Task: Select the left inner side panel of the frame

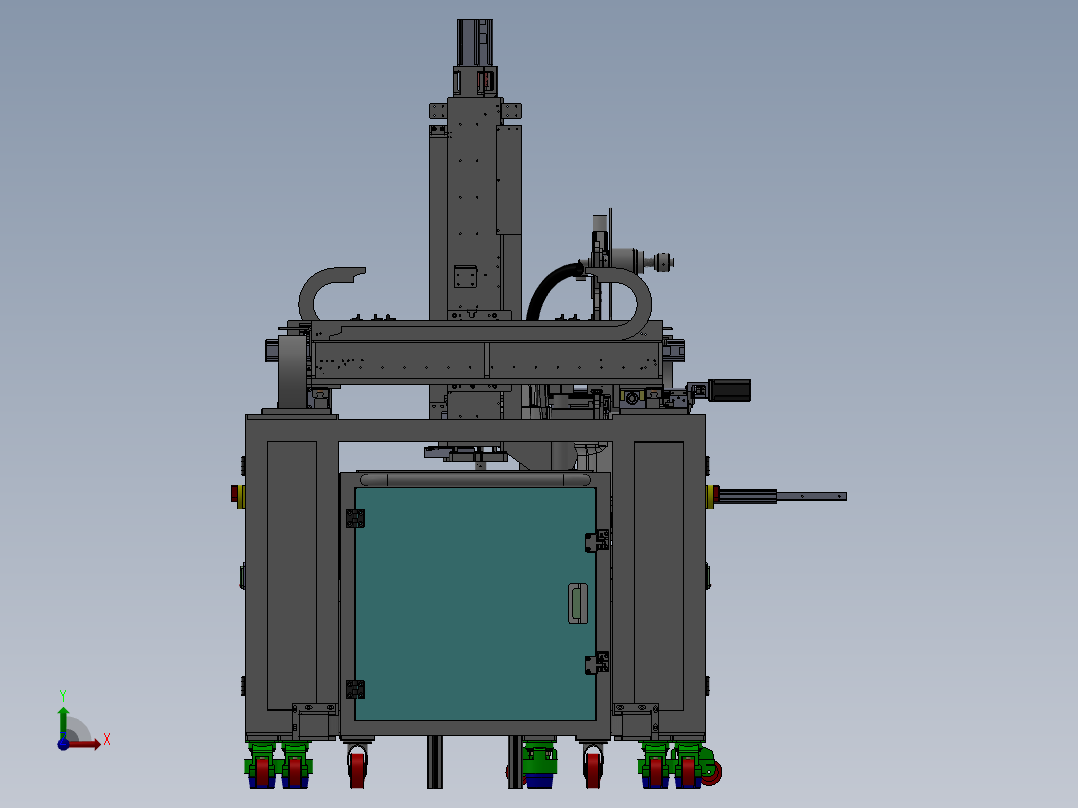Action: pyautogui.click(x=292, y=576)
